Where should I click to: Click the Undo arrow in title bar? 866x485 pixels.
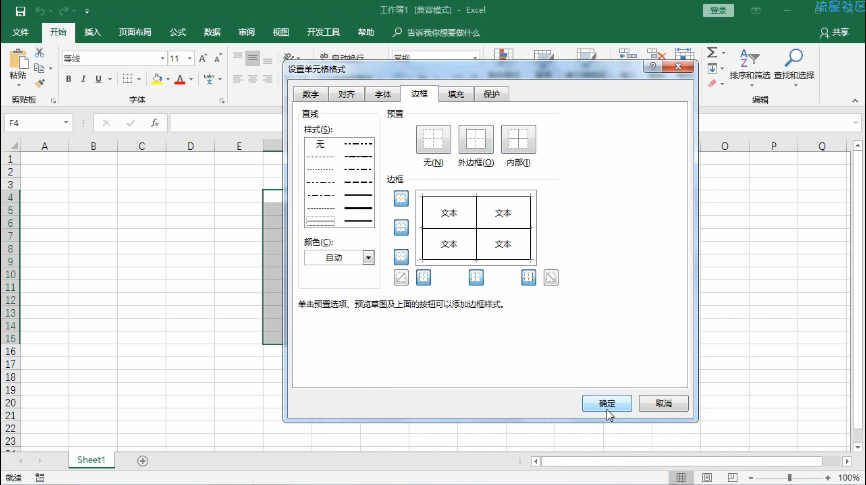point(40,10)
